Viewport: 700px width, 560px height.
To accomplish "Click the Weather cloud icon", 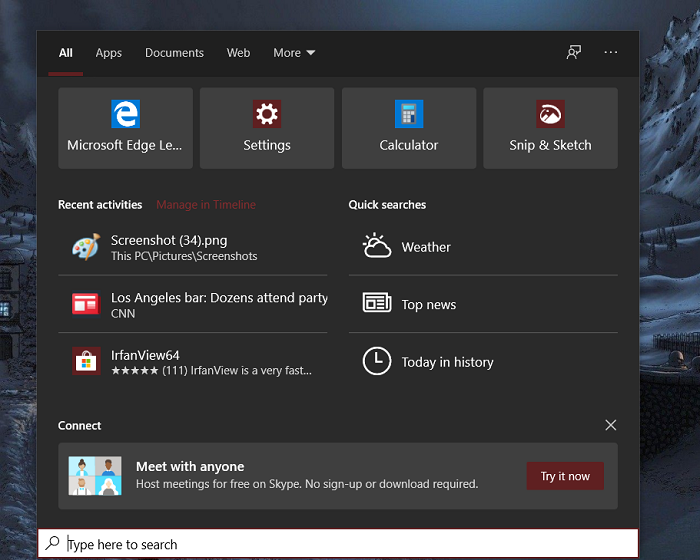I will coord(377,247).
